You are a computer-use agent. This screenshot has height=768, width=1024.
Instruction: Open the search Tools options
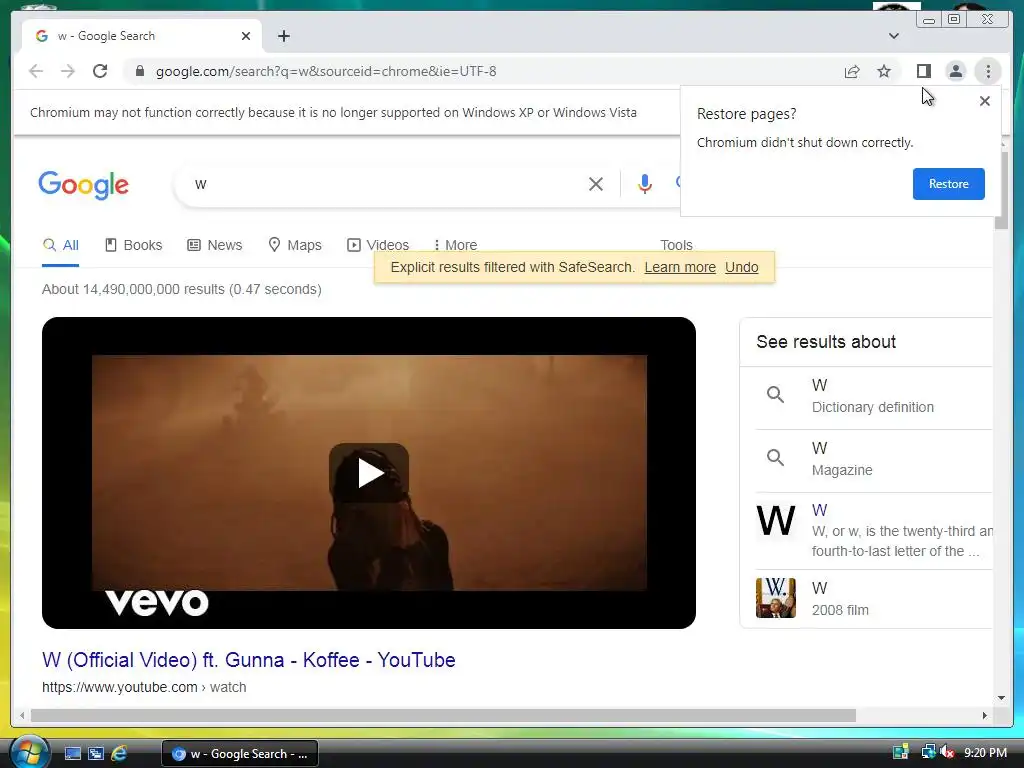click(676, 245)
